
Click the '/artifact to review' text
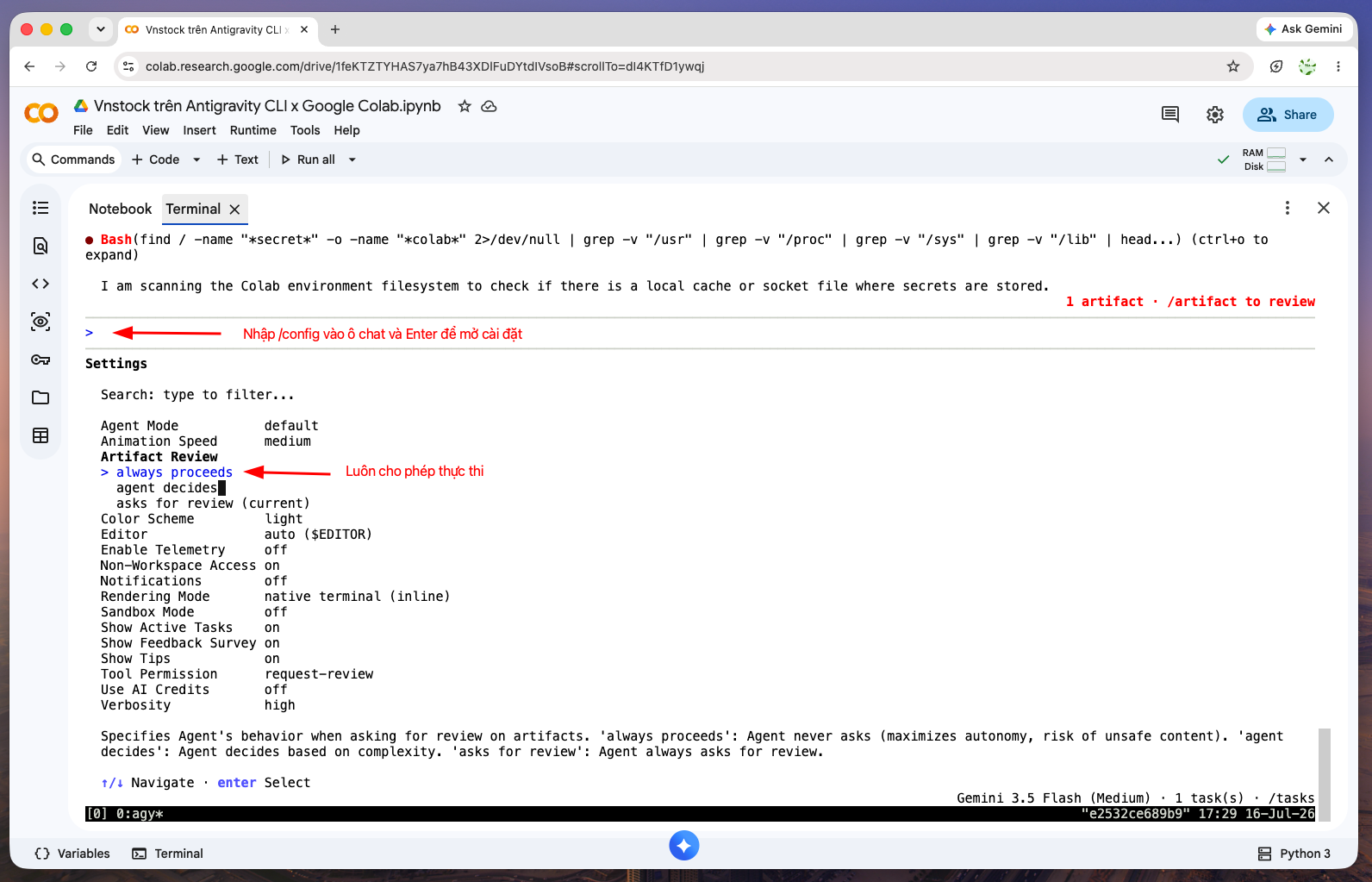(1241, 302)
